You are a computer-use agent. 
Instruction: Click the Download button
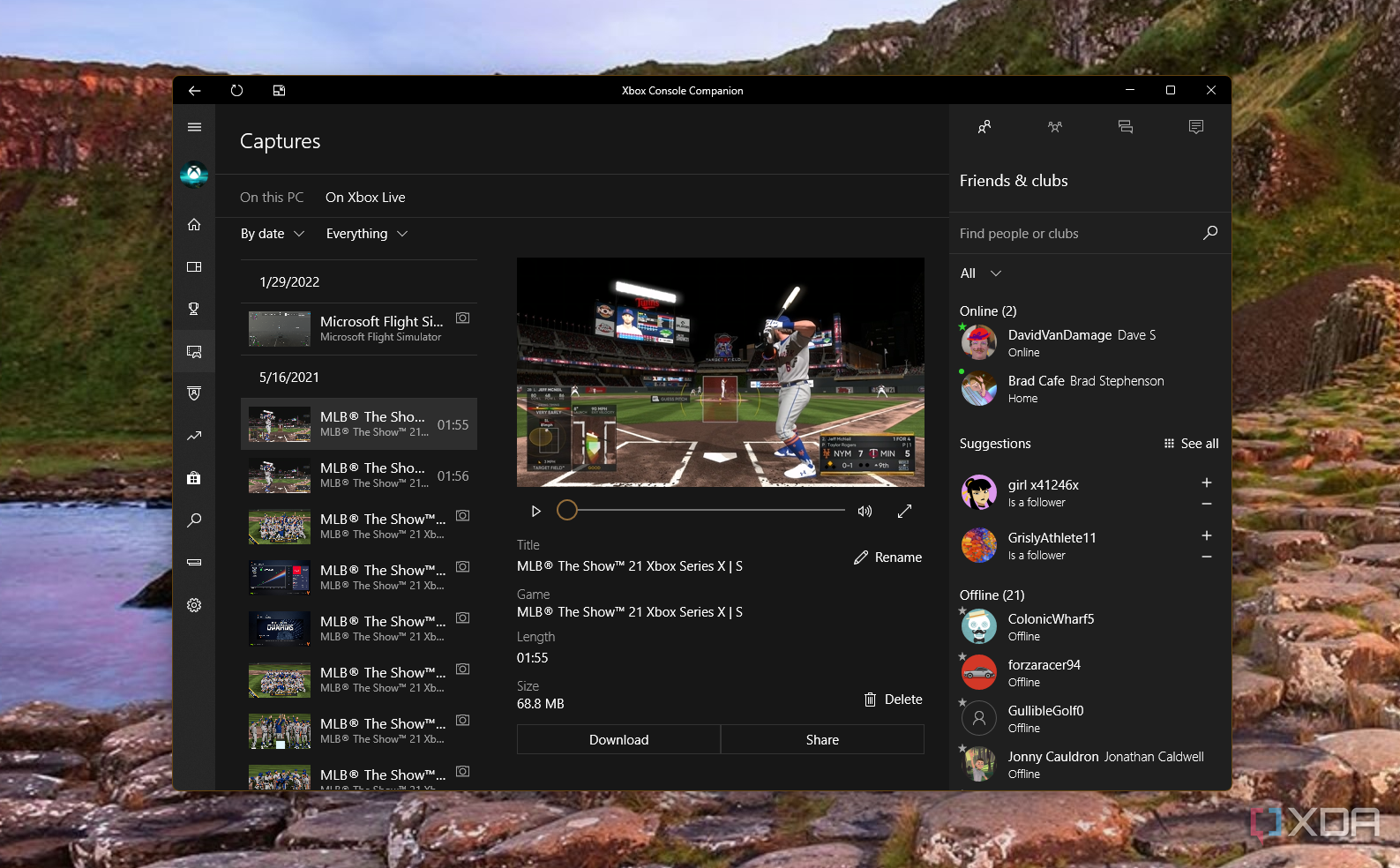(618, 739)
